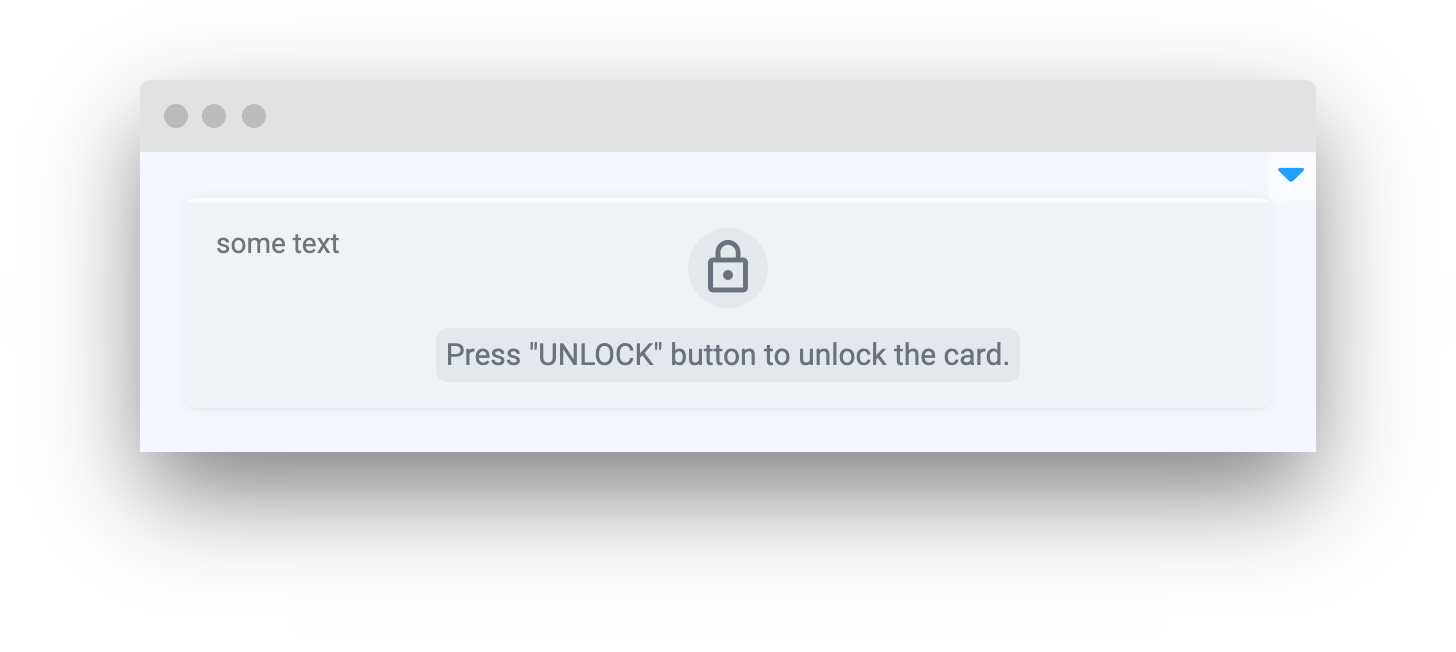Open the menu from the blue caret

[x=1291, y=176]
